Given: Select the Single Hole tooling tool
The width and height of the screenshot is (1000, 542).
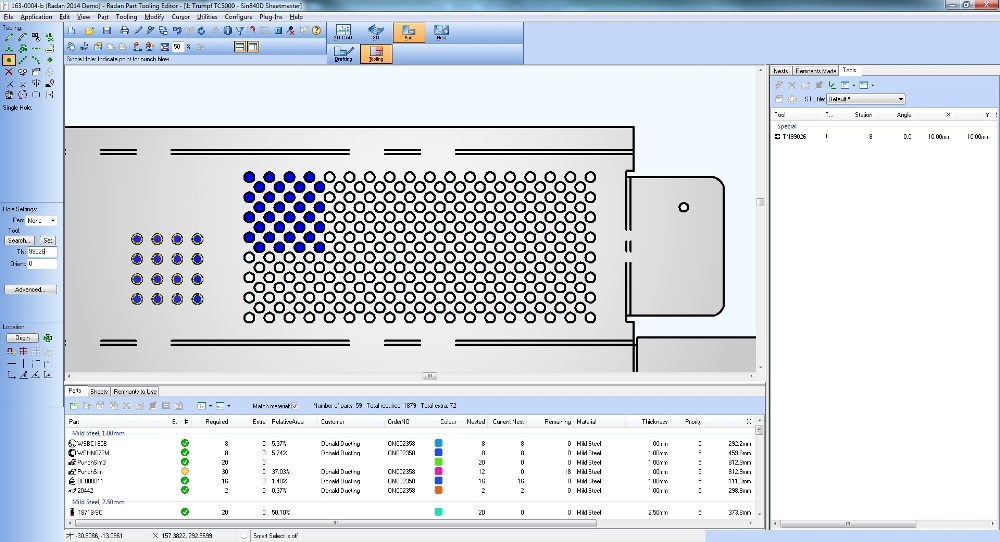Looking at the screenshot, I should [9, 60].
